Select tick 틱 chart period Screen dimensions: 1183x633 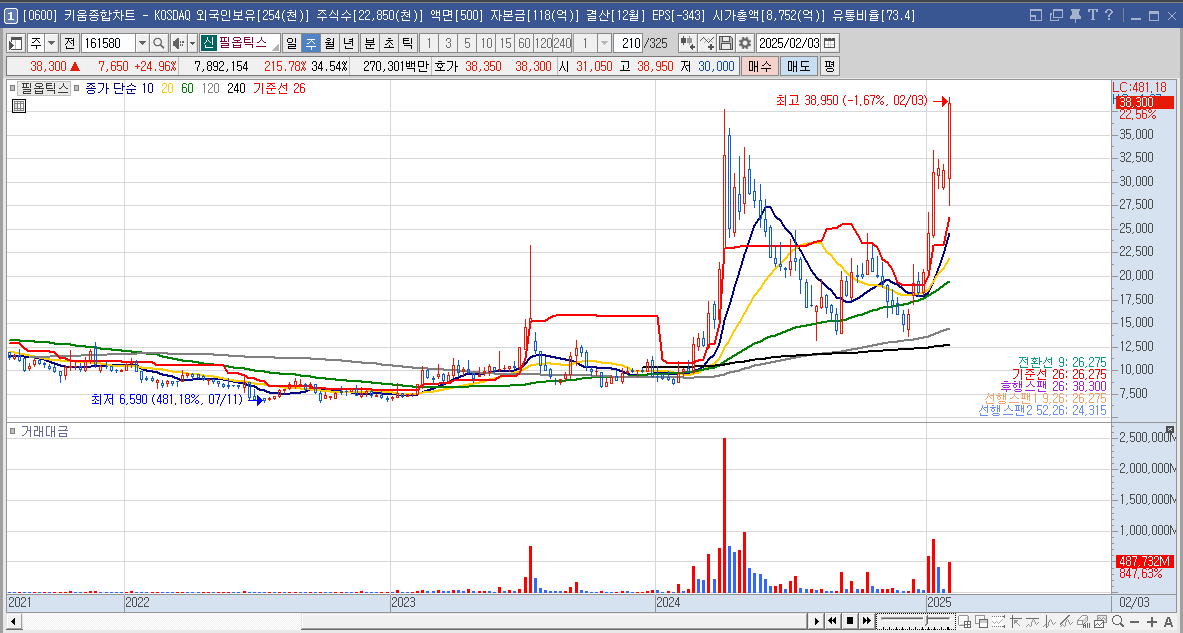click(x=407, y=43)
